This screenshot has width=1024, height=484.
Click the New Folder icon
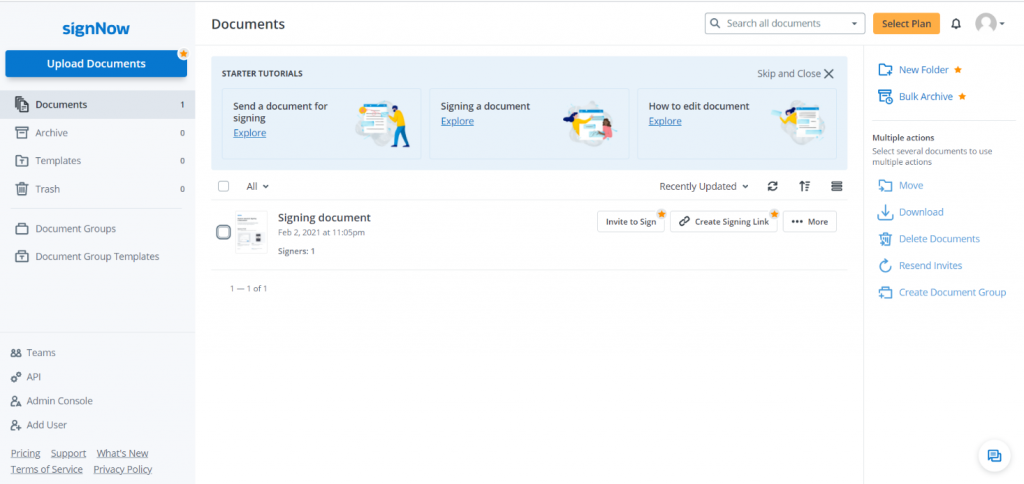(885, 70)
